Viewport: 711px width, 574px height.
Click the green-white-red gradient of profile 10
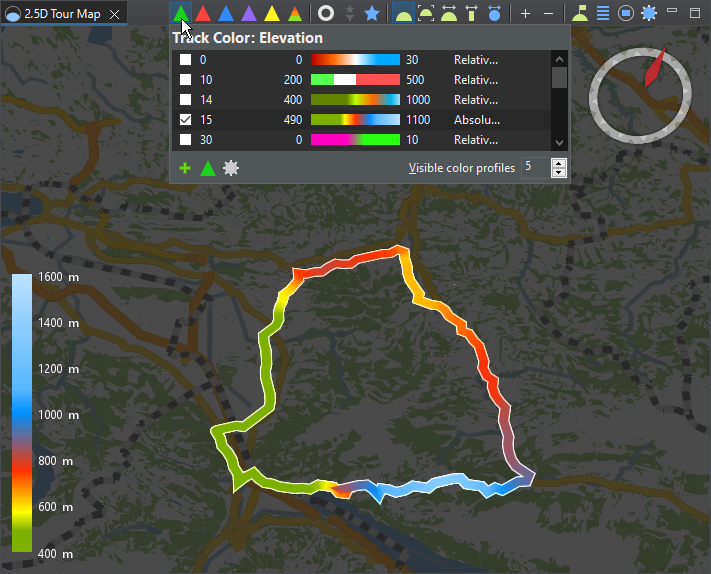355,79
